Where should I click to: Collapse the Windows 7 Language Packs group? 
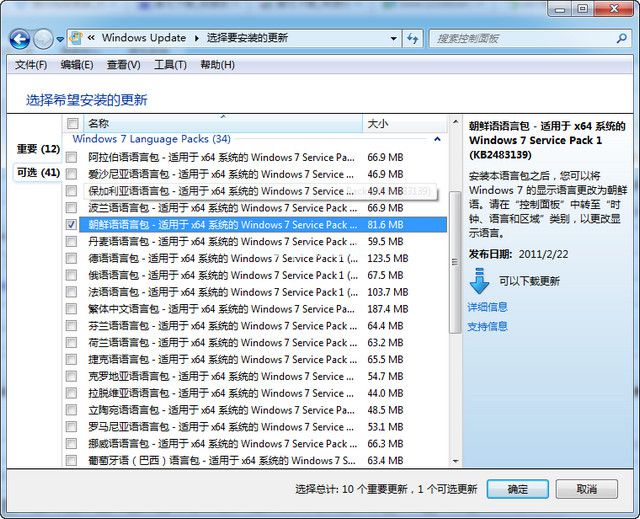pyautogui.click(x=438, y=139)
